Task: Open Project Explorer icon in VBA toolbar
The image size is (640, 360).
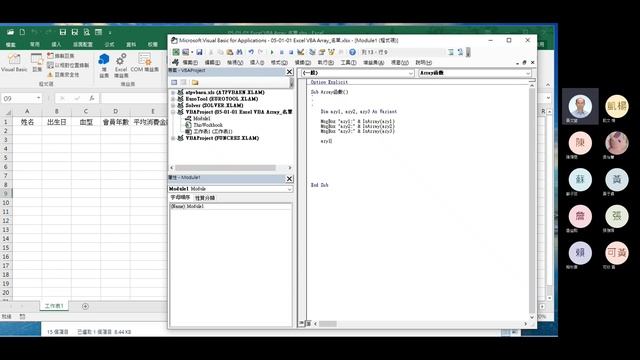Action: point(312,52)
